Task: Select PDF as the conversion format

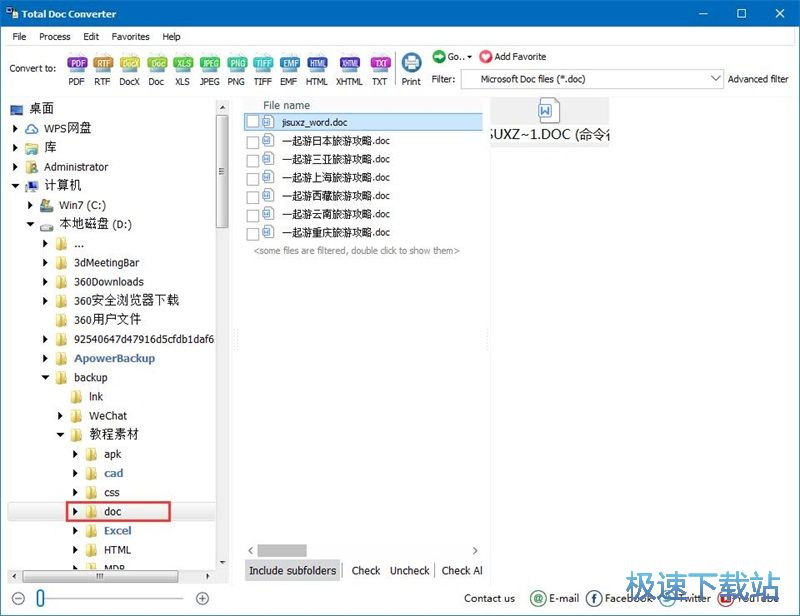Action: [x=77, y=64]
